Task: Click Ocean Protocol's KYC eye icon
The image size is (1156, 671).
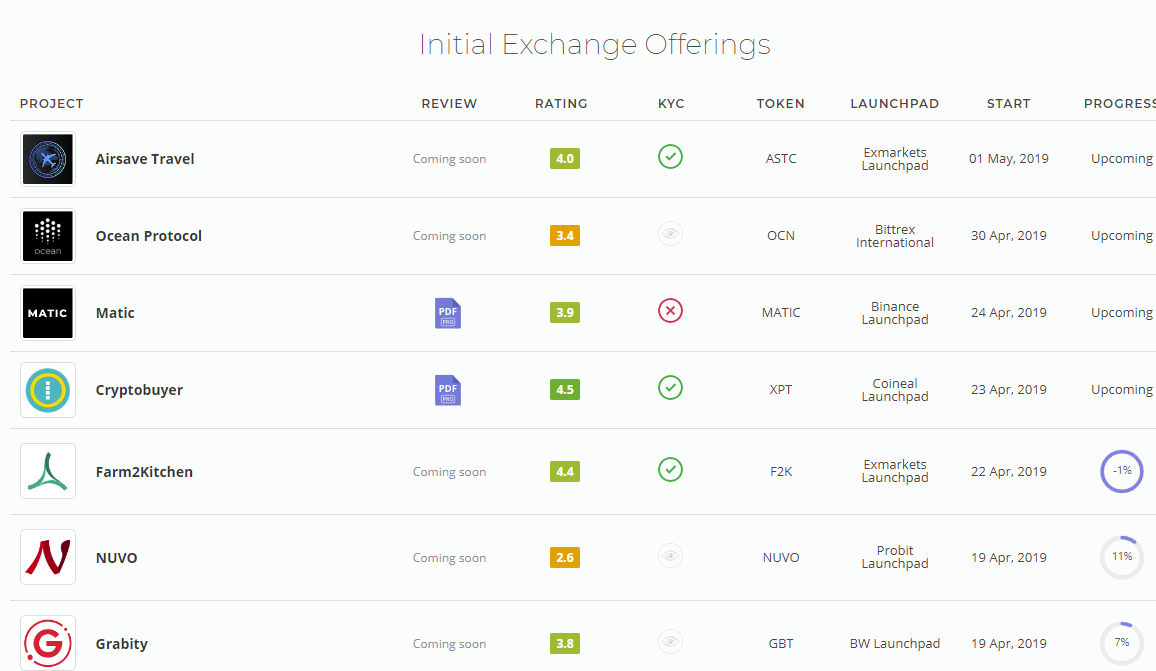Action: (670, 234)
